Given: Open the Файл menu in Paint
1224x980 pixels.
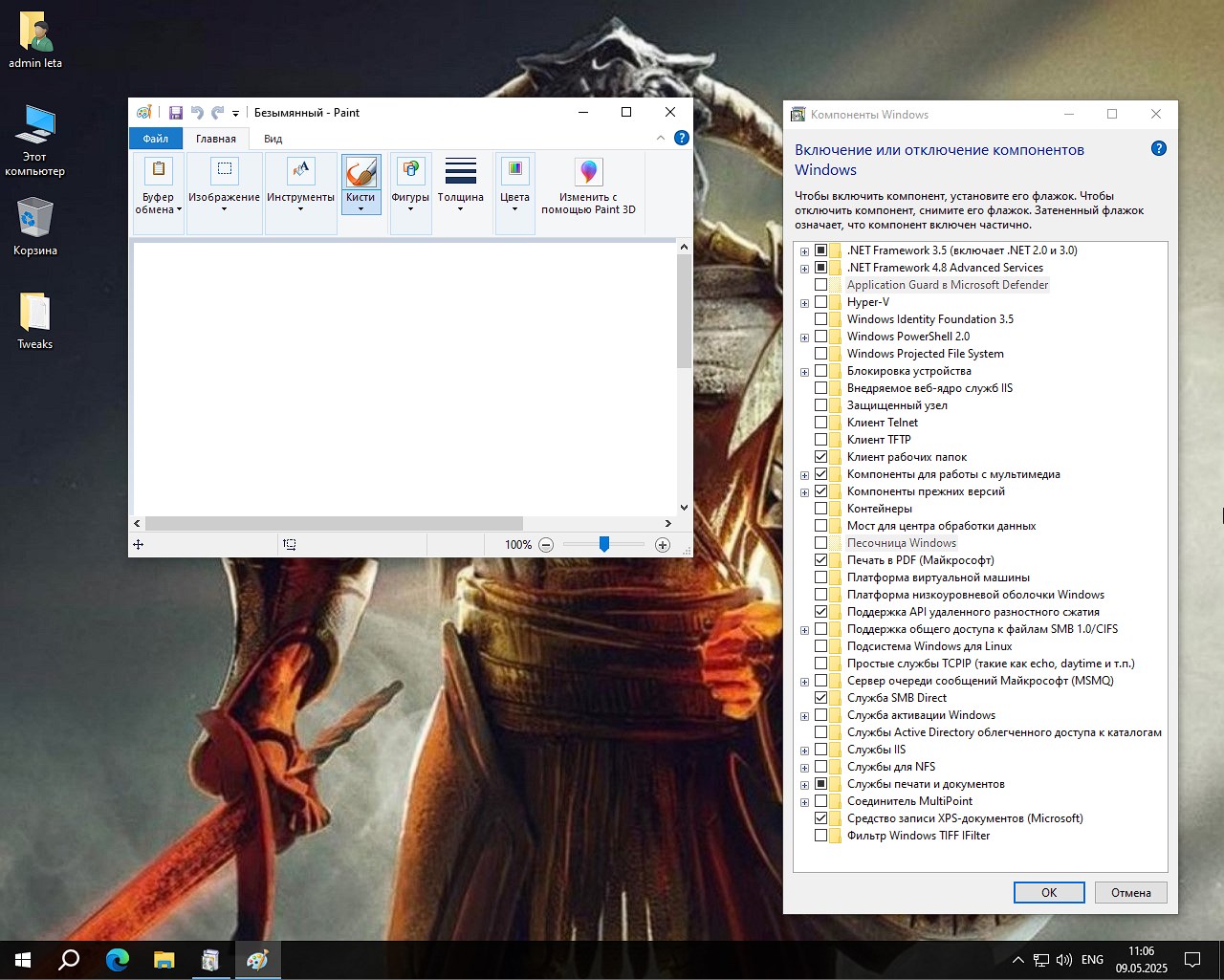Looking at the screenshot, I should click(156, 139).
